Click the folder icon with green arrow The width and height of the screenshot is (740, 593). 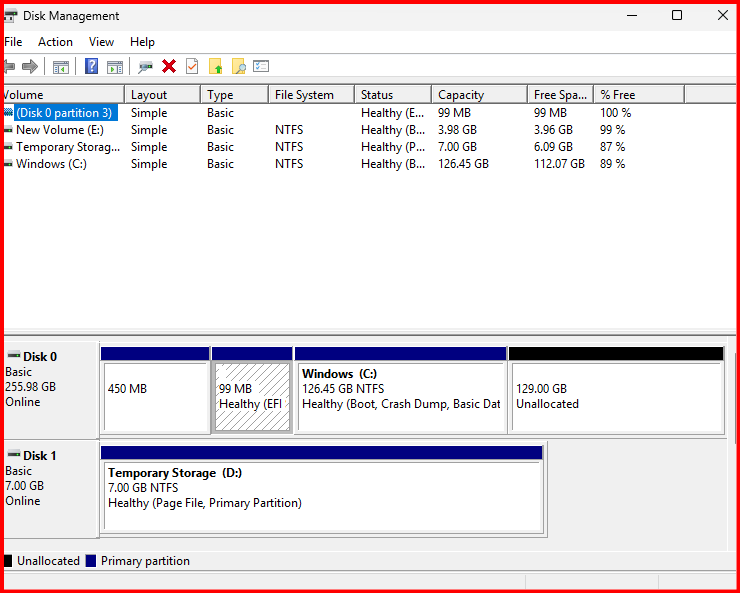215,67
